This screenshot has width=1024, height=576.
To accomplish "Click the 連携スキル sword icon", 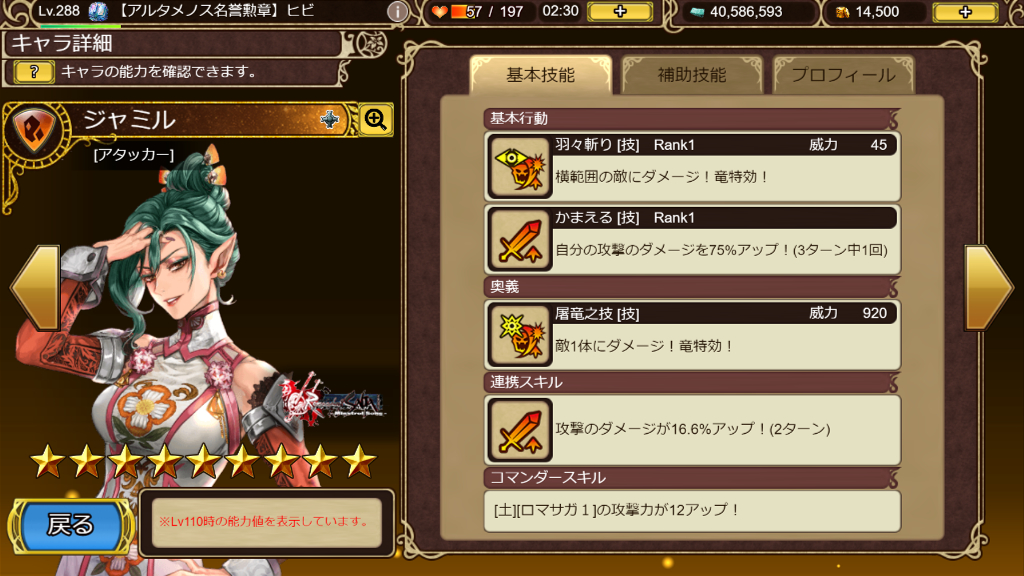I will [x=519, y=430].
